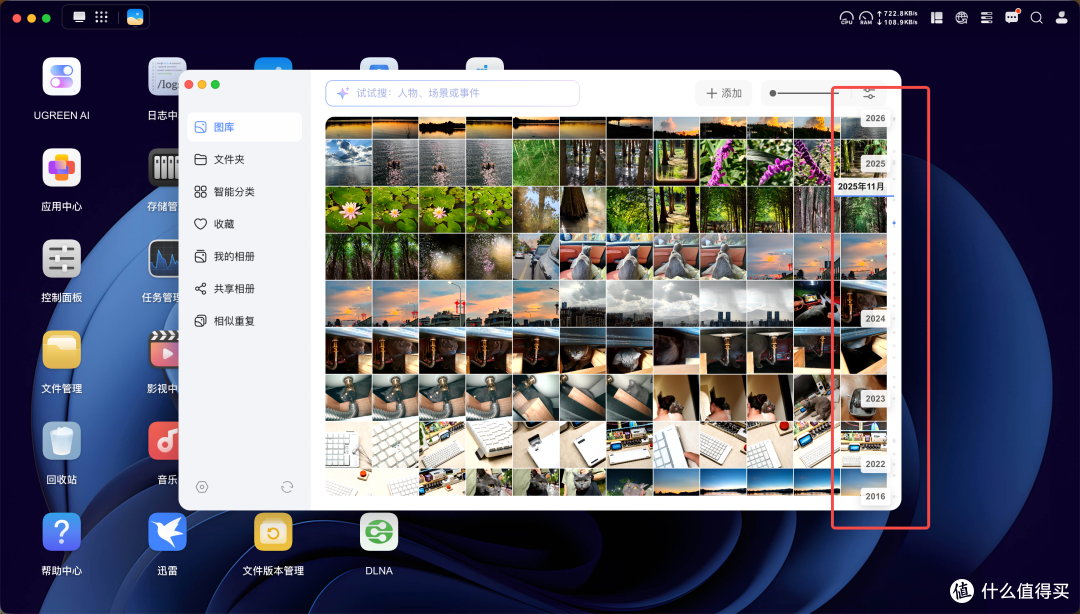Jump to 2024 on the timeline

point(875,319)
